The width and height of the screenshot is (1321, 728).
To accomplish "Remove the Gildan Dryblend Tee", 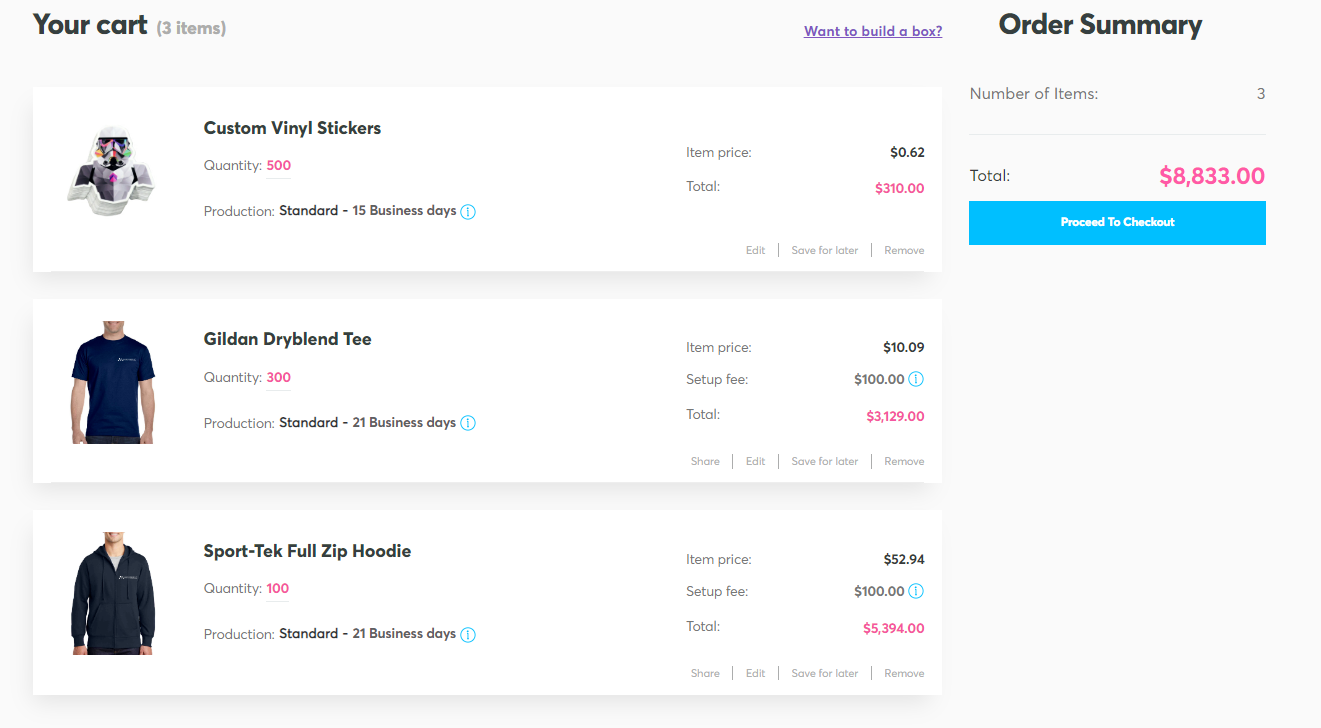I will [904, 461].
